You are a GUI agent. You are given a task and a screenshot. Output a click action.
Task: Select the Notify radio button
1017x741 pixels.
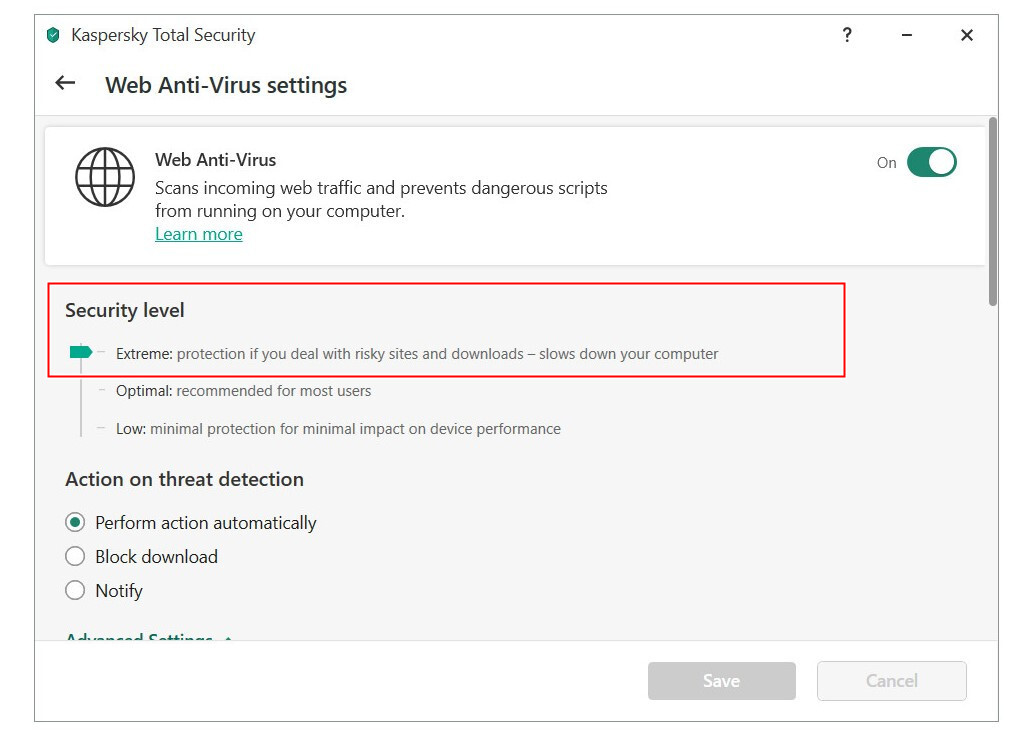point(75,591)
